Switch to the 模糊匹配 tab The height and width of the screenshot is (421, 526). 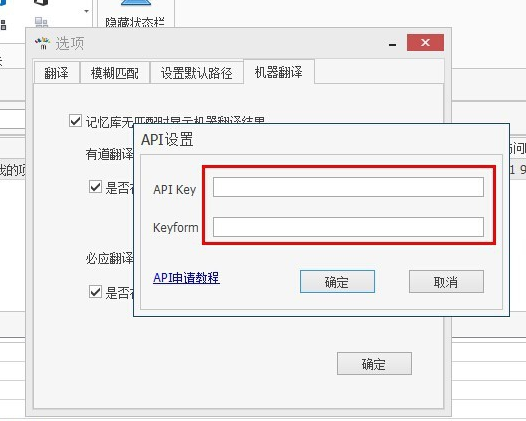tap(115, 73)
